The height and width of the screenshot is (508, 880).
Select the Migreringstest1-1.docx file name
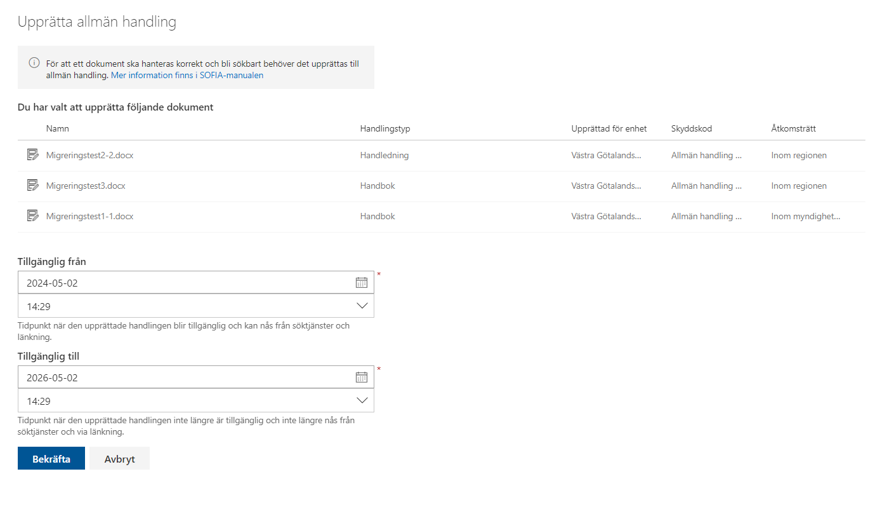pos(89,216)
